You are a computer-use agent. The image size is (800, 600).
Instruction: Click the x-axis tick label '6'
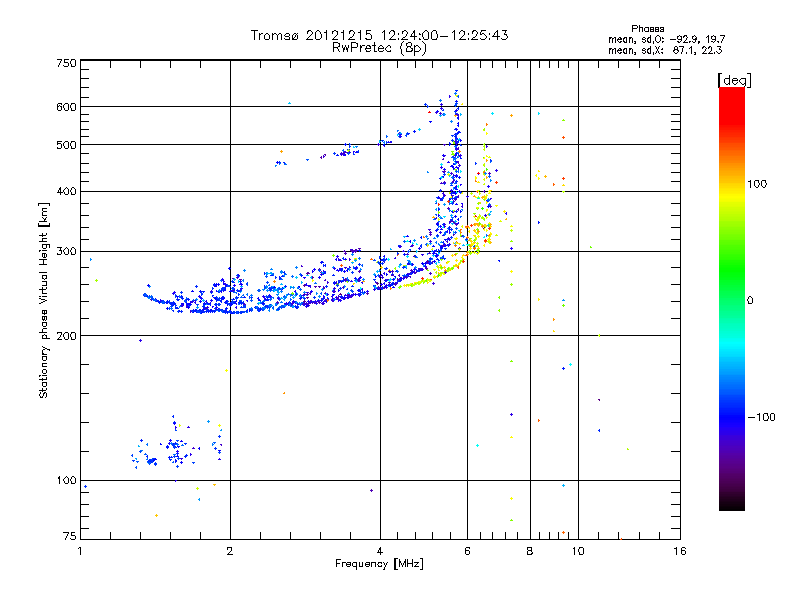click(467, 551)
